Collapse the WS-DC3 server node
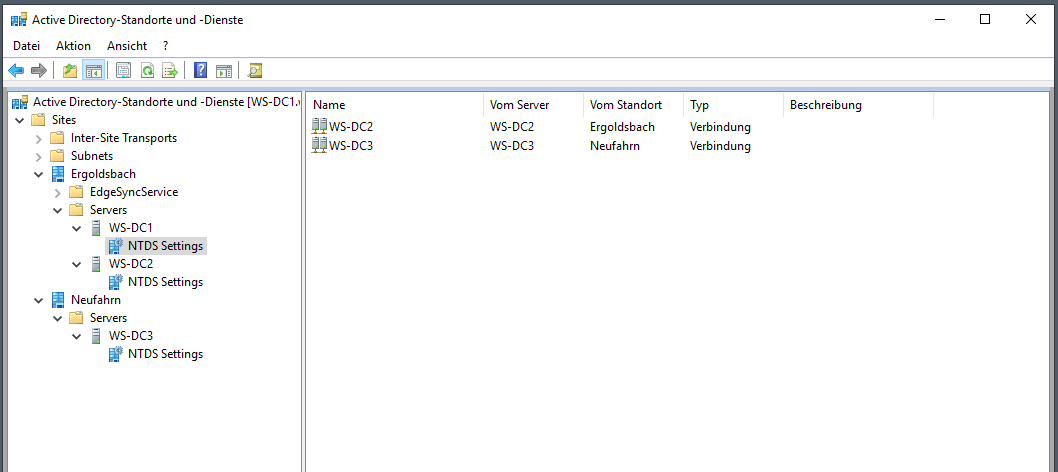The width and height of the screenshot is (1058, 472). tap(76, 336)
